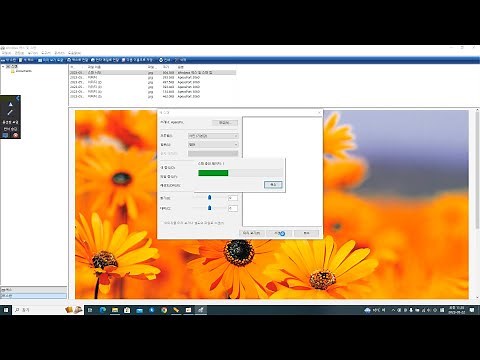The height and width of the screenshot is (360, 480).
Task: Open the 도움말 (Help) menu
Action: (x=74, y=53)
